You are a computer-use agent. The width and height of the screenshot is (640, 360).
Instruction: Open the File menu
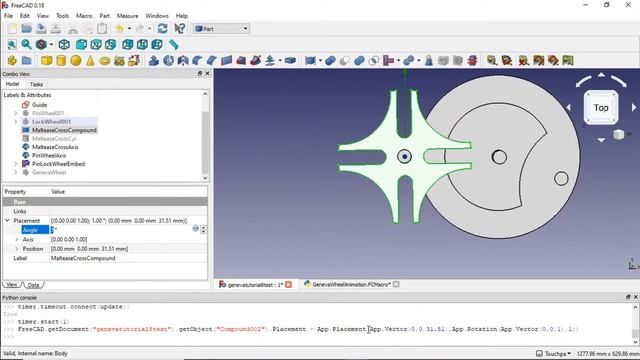[8, 16]
